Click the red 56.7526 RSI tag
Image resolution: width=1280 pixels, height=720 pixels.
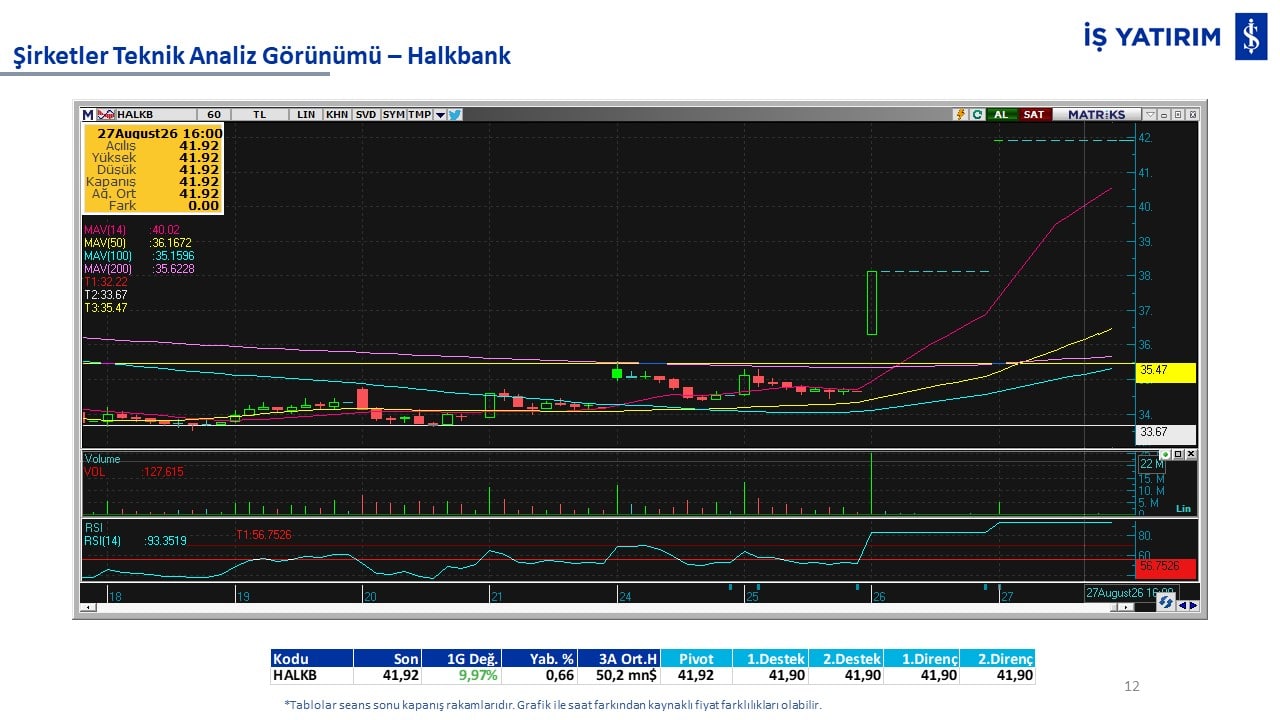[x=1166, y=567]
